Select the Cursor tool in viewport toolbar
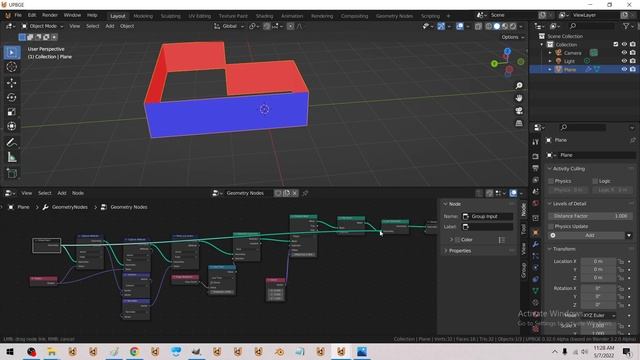Viewport: 640px width, 360px height. tap(11, 67)
